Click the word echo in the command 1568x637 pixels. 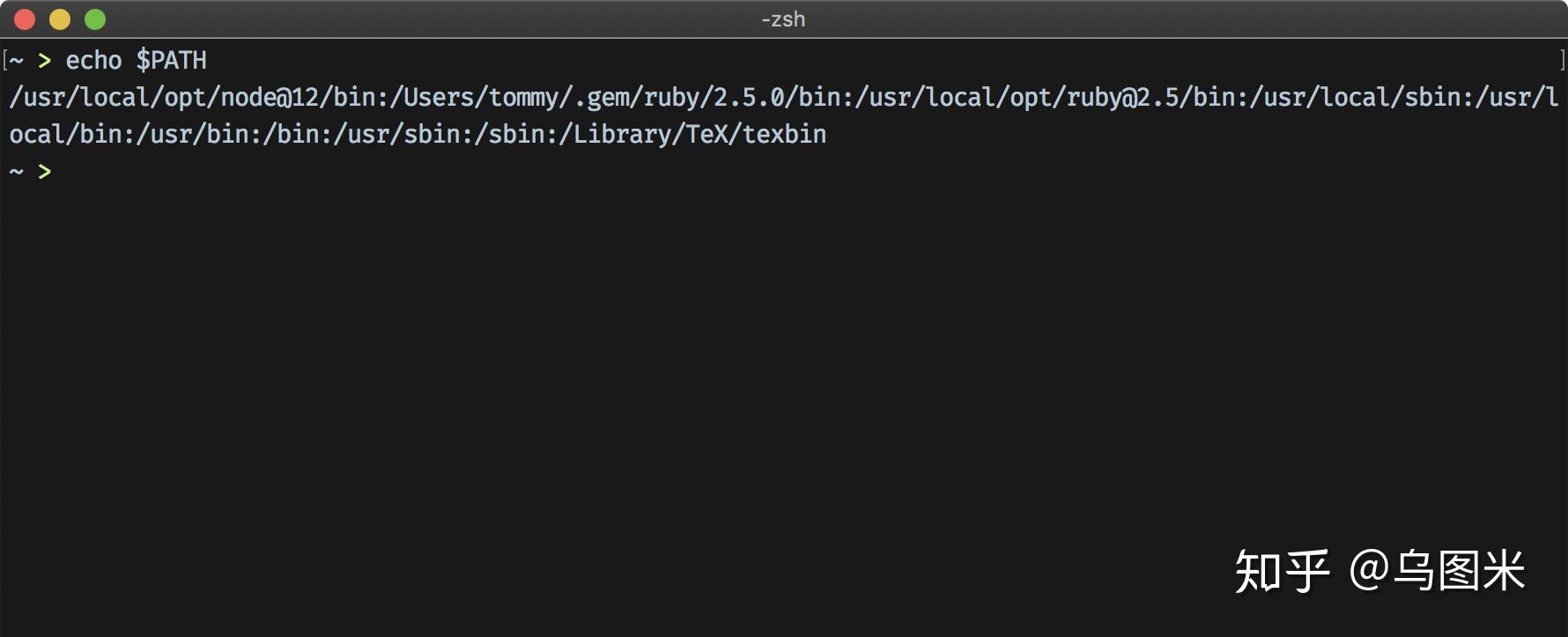[93, 60]
